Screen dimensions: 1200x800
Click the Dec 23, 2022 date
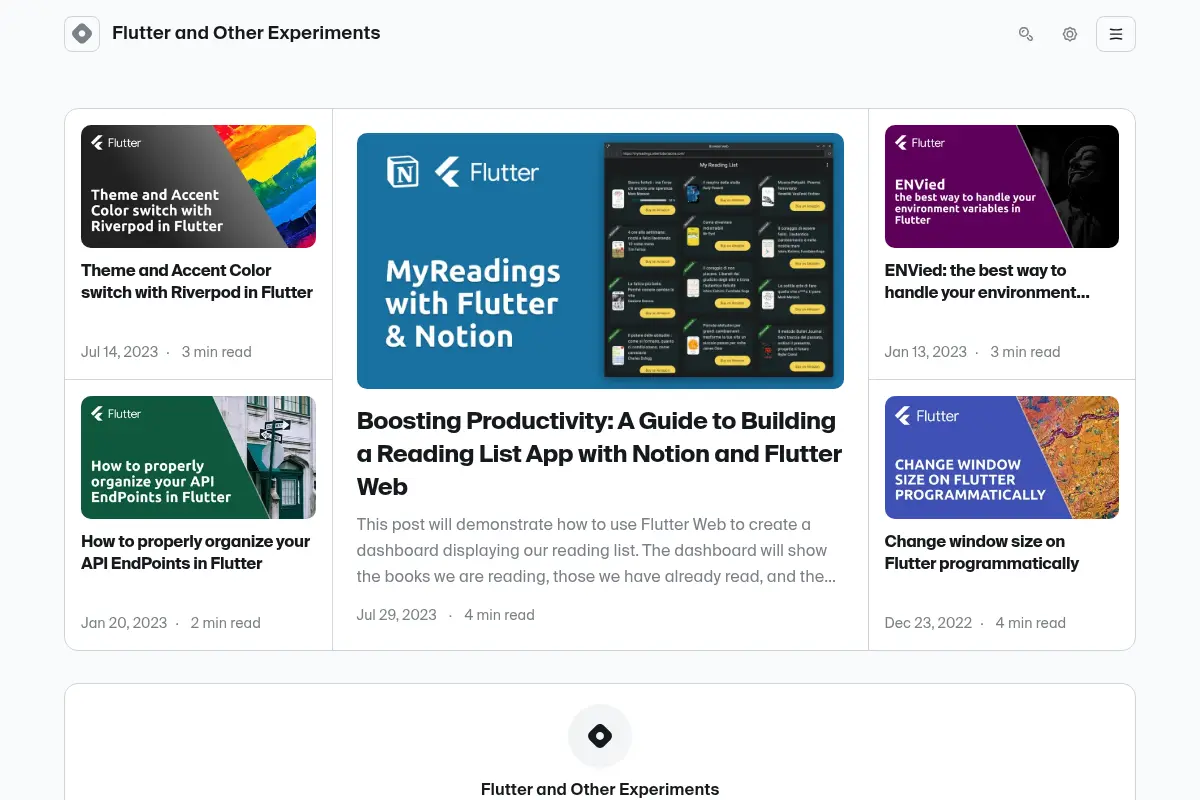pos(928,623)
